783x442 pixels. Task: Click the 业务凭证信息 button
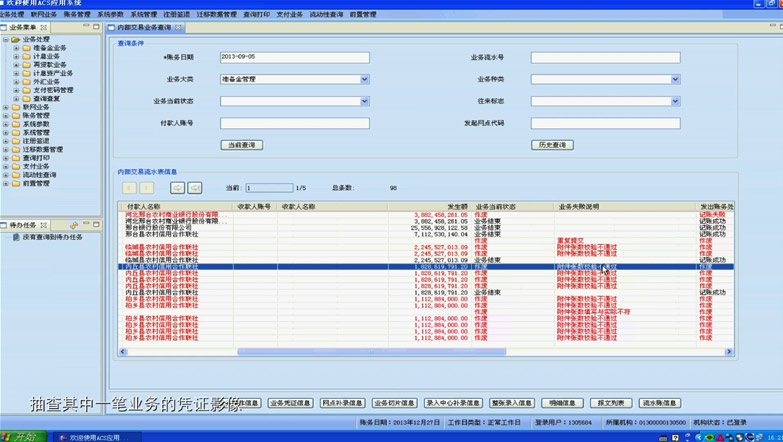290,403
